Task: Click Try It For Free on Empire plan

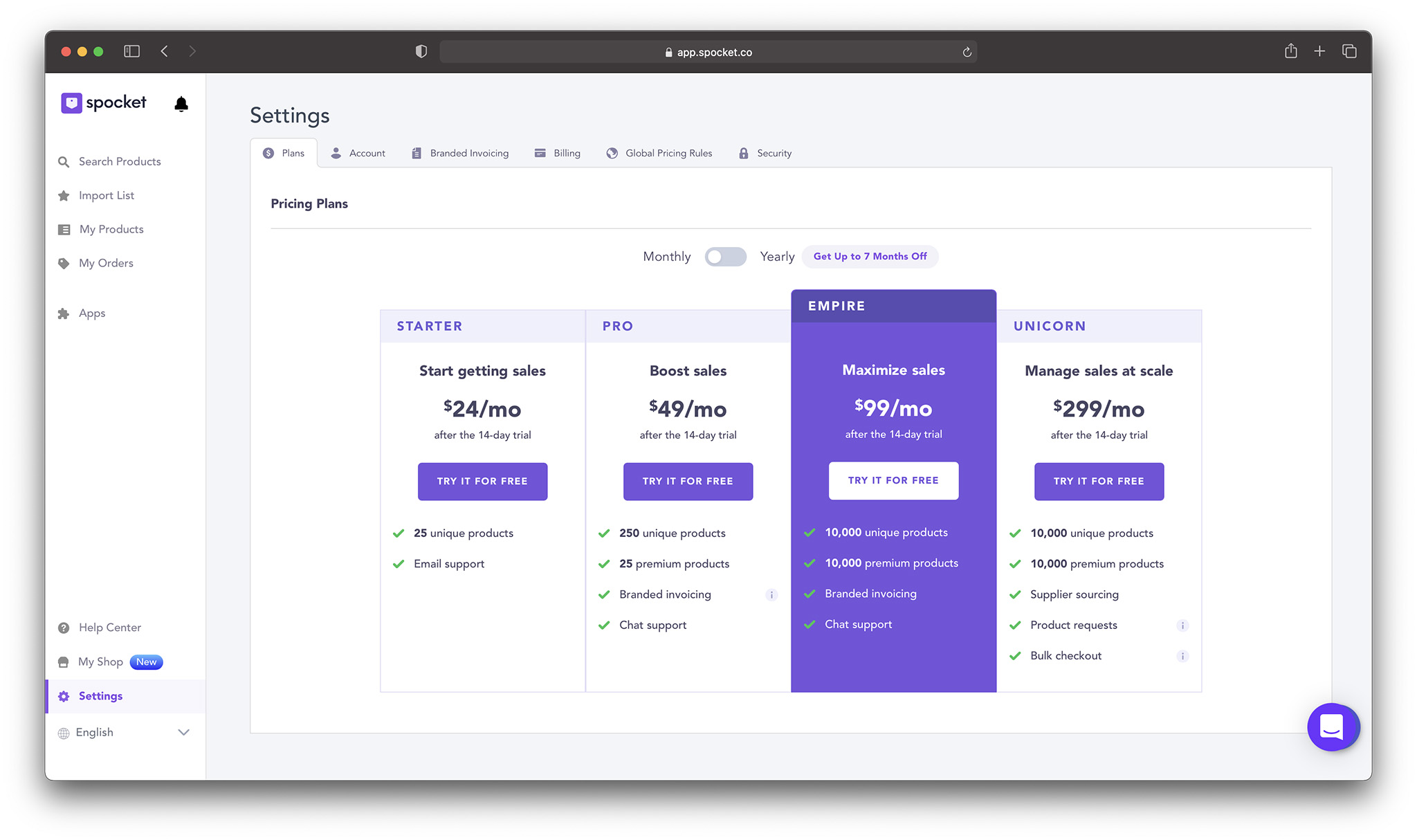Action: pyautogui.click(x=893, y=480)
